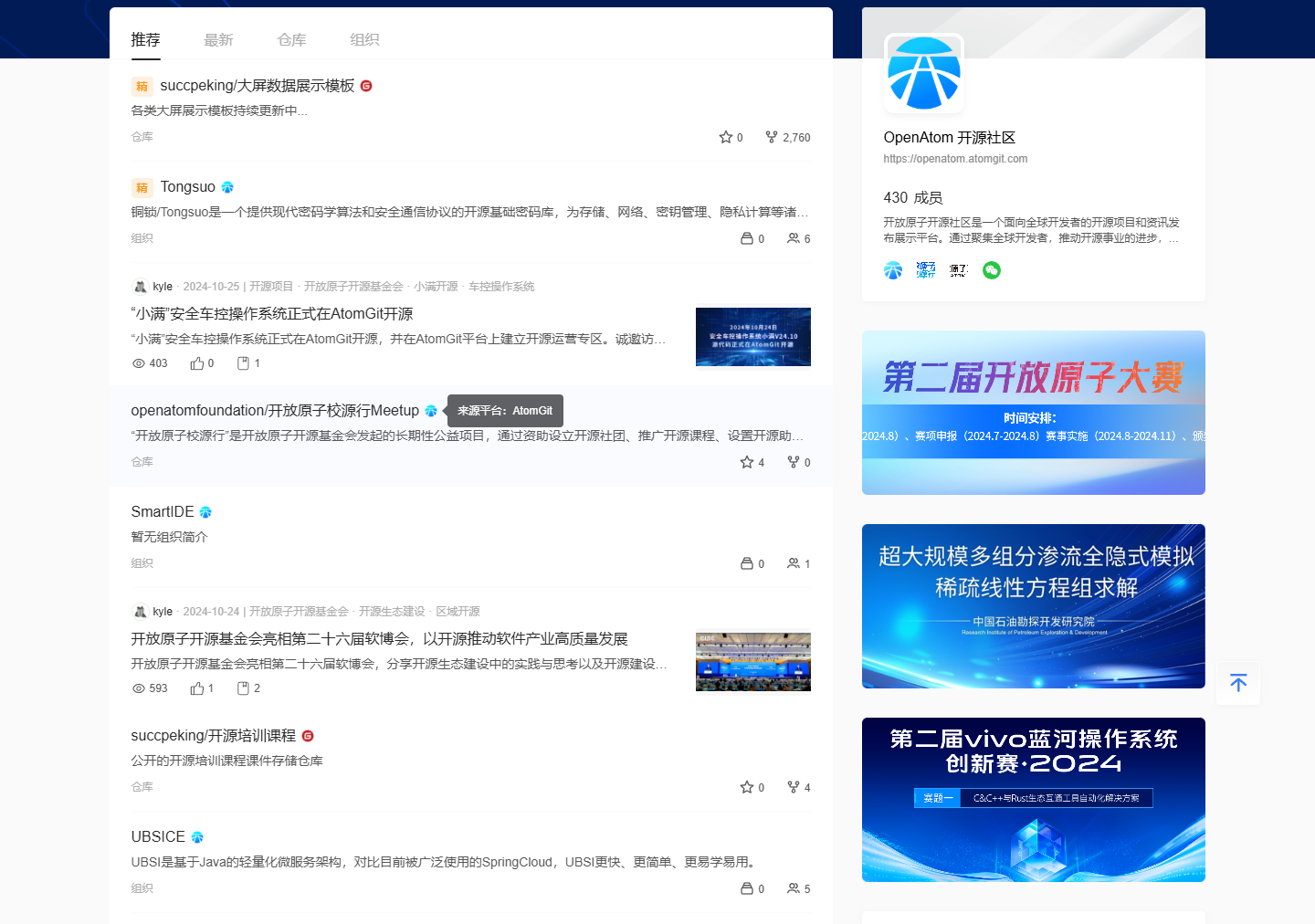The image size is (1315, 924).
Task: Click the 精 badge beside Tongsuo
Action: point(142,187)
